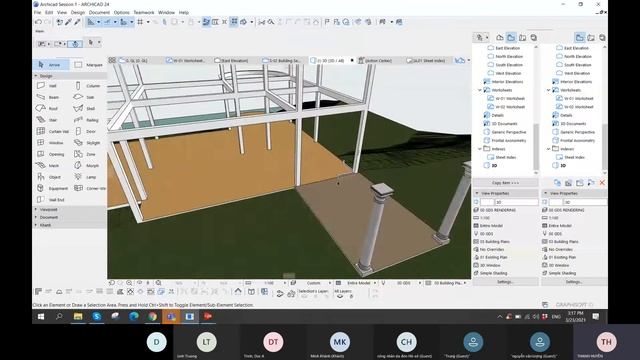Select the Shell tool
This screenshot has width=640, height=360.
[x=85, y=109]
